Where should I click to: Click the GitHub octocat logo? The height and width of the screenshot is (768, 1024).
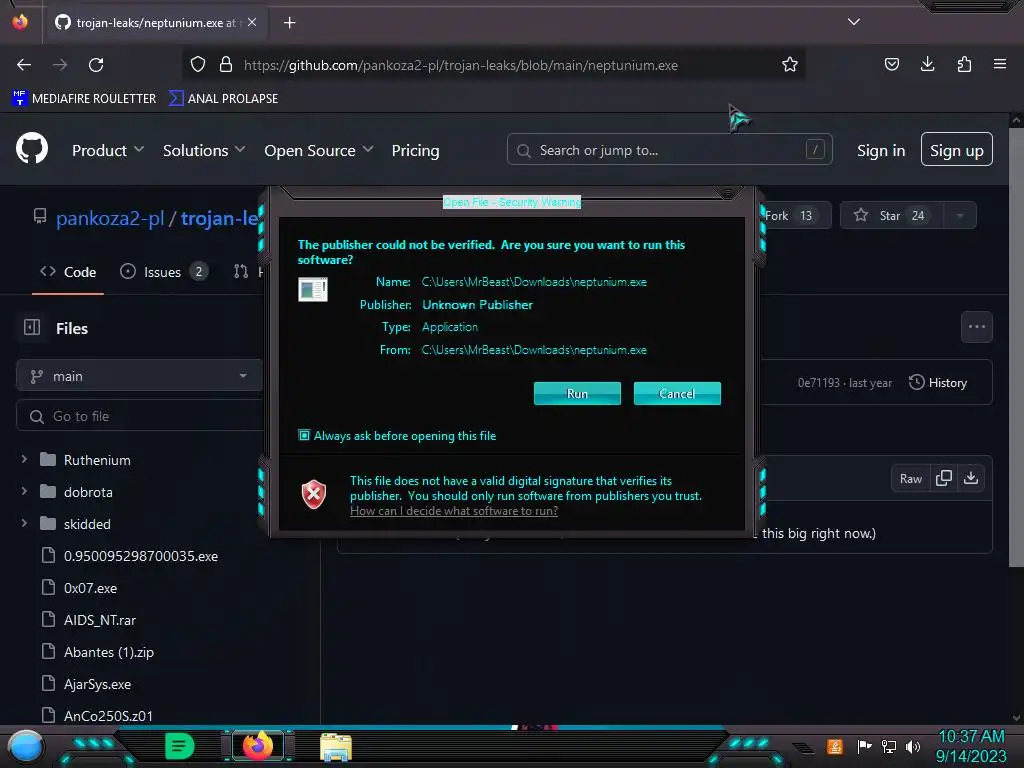click(x=32, y=148)
